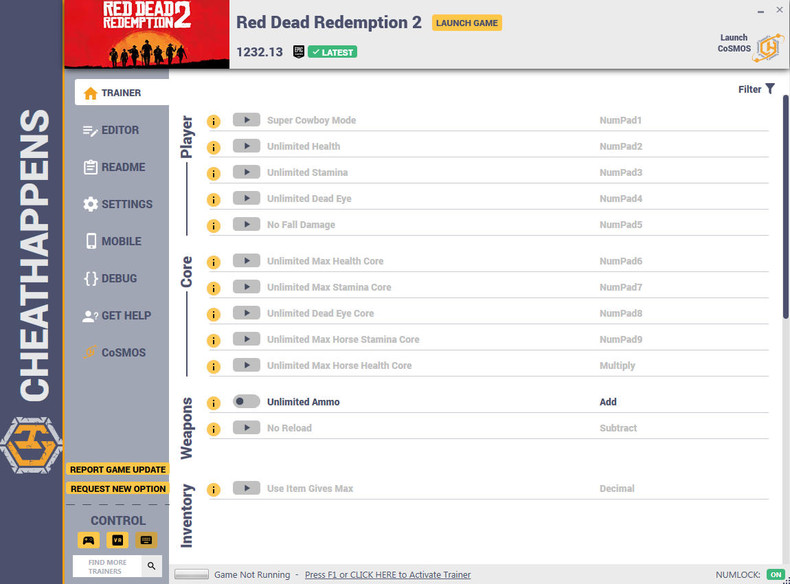Open the CoSMOS sidebar tab
Screen dimensions: 790x584
click(115, 353)
